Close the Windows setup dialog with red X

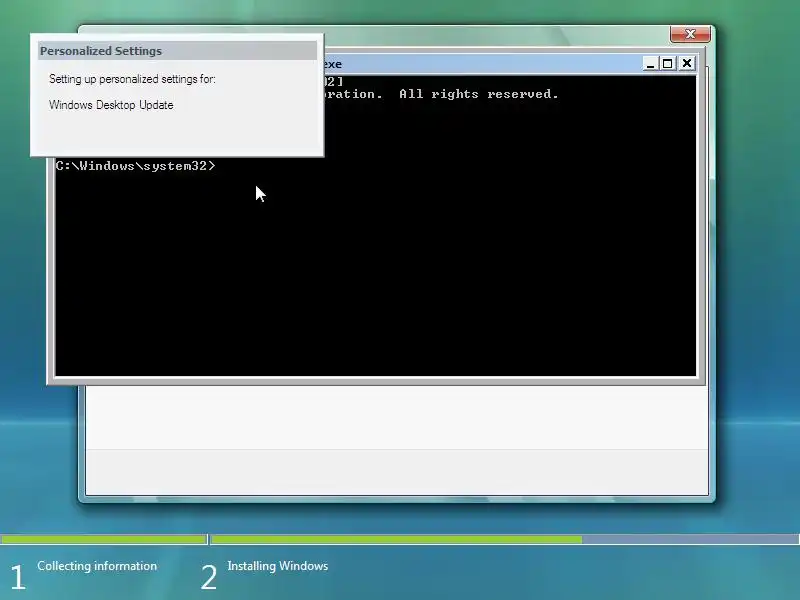(690, 34)
